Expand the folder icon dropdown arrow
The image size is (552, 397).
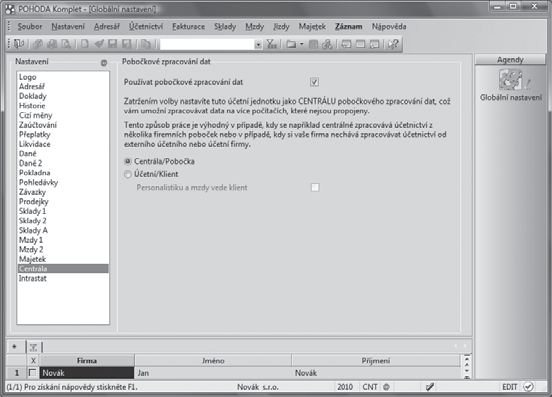tap(302, 44)
